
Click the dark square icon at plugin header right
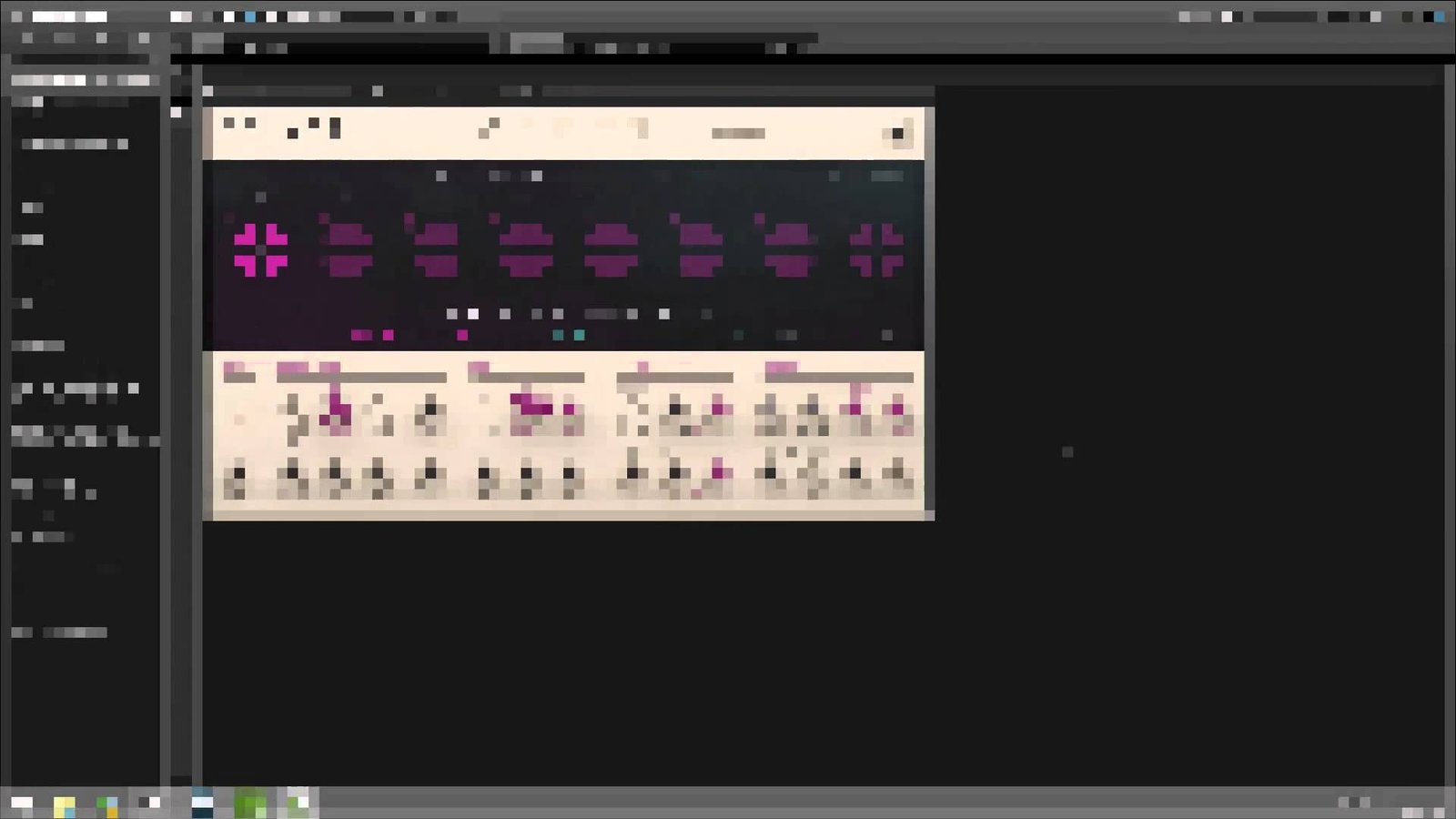point(897,134)
